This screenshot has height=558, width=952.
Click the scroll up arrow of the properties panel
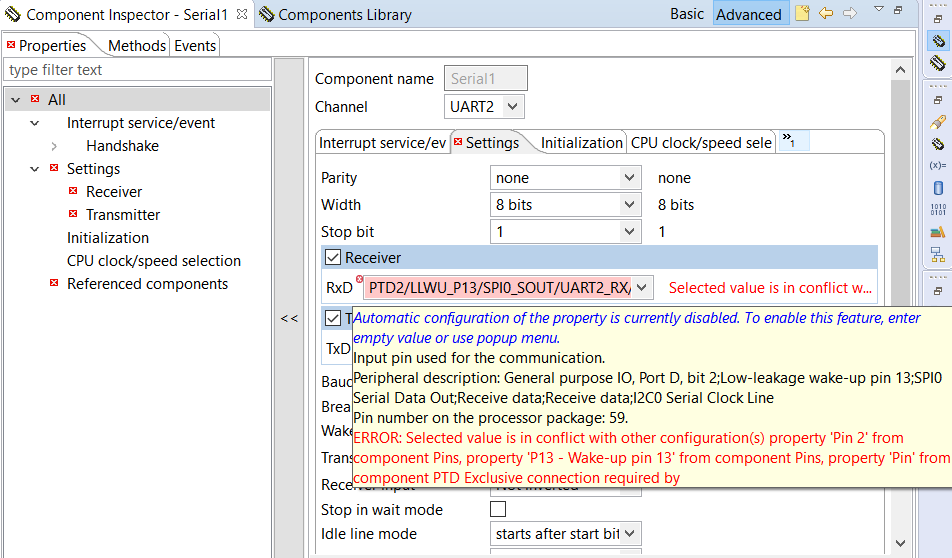click(900, 70)
